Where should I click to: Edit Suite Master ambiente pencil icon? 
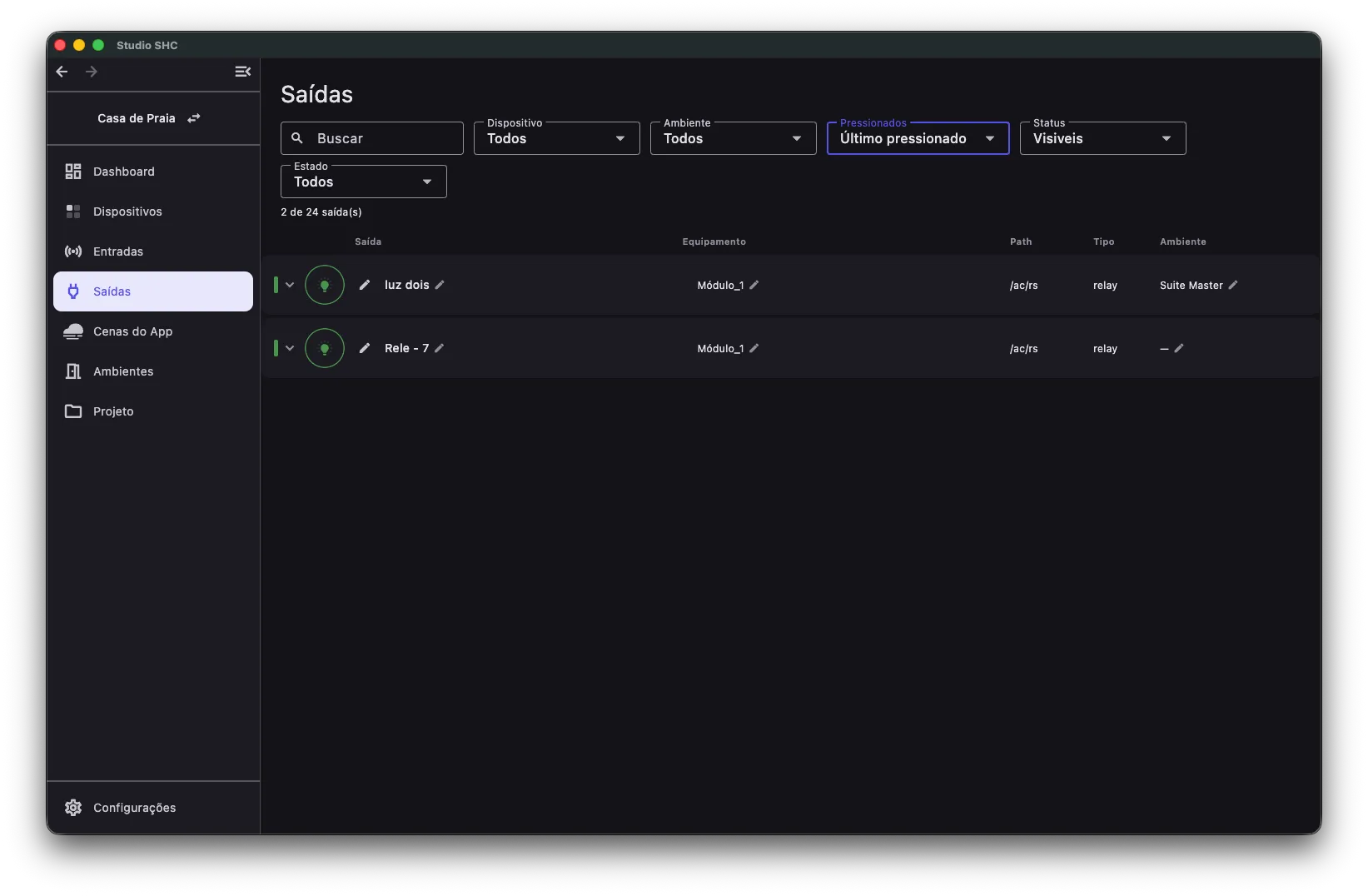point(1233,285)
